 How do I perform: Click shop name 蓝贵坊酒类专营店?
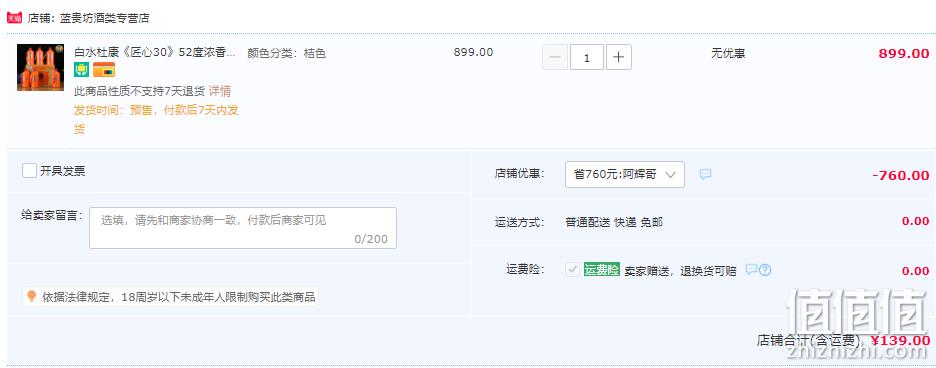pyautogui.click(x=104, y=18)
